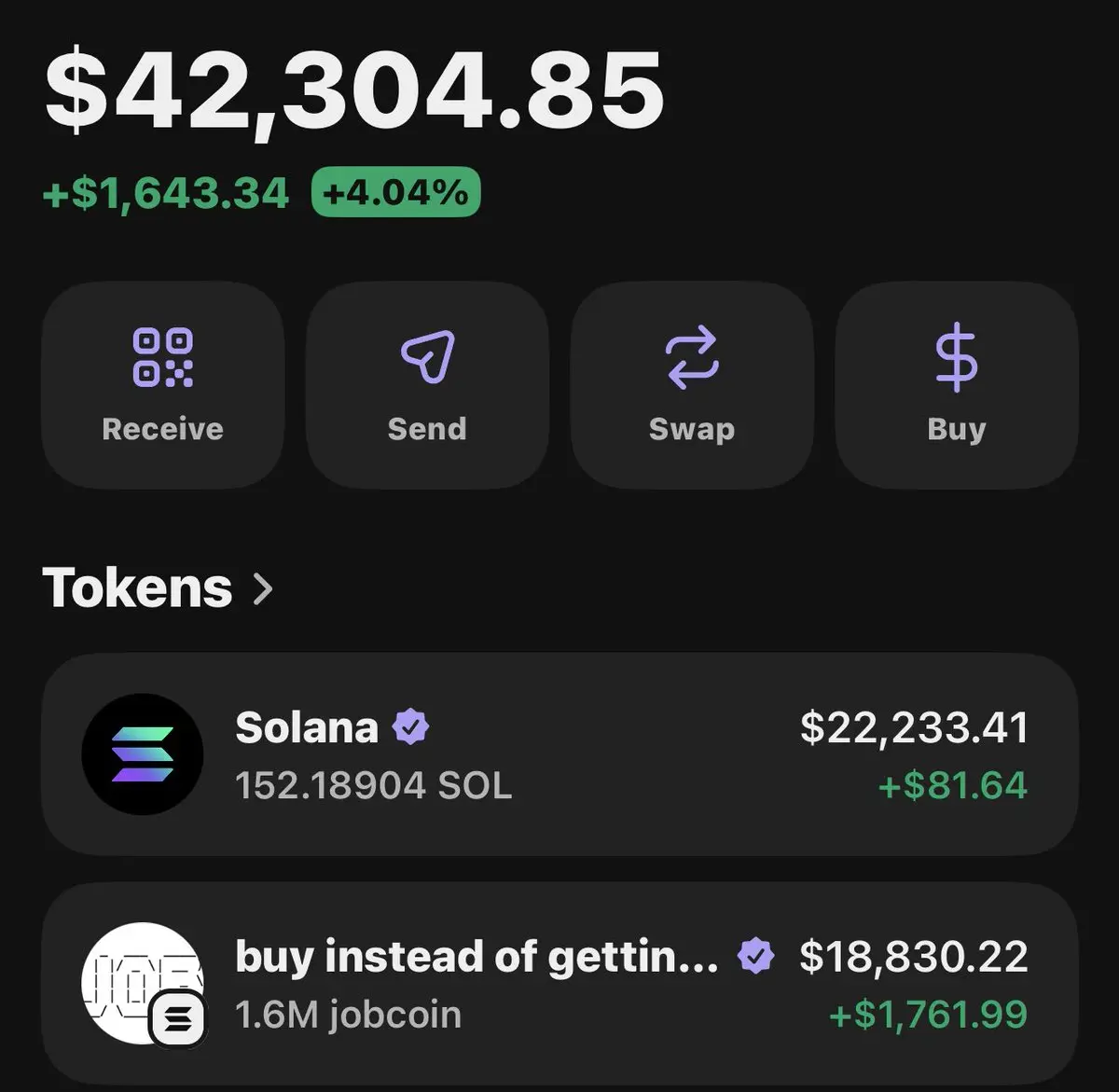Image resolution: width=1119 pixels, height=1092 pixels.
Task: Click the 152.18904 SOL amount
Action: click(374, 785)
